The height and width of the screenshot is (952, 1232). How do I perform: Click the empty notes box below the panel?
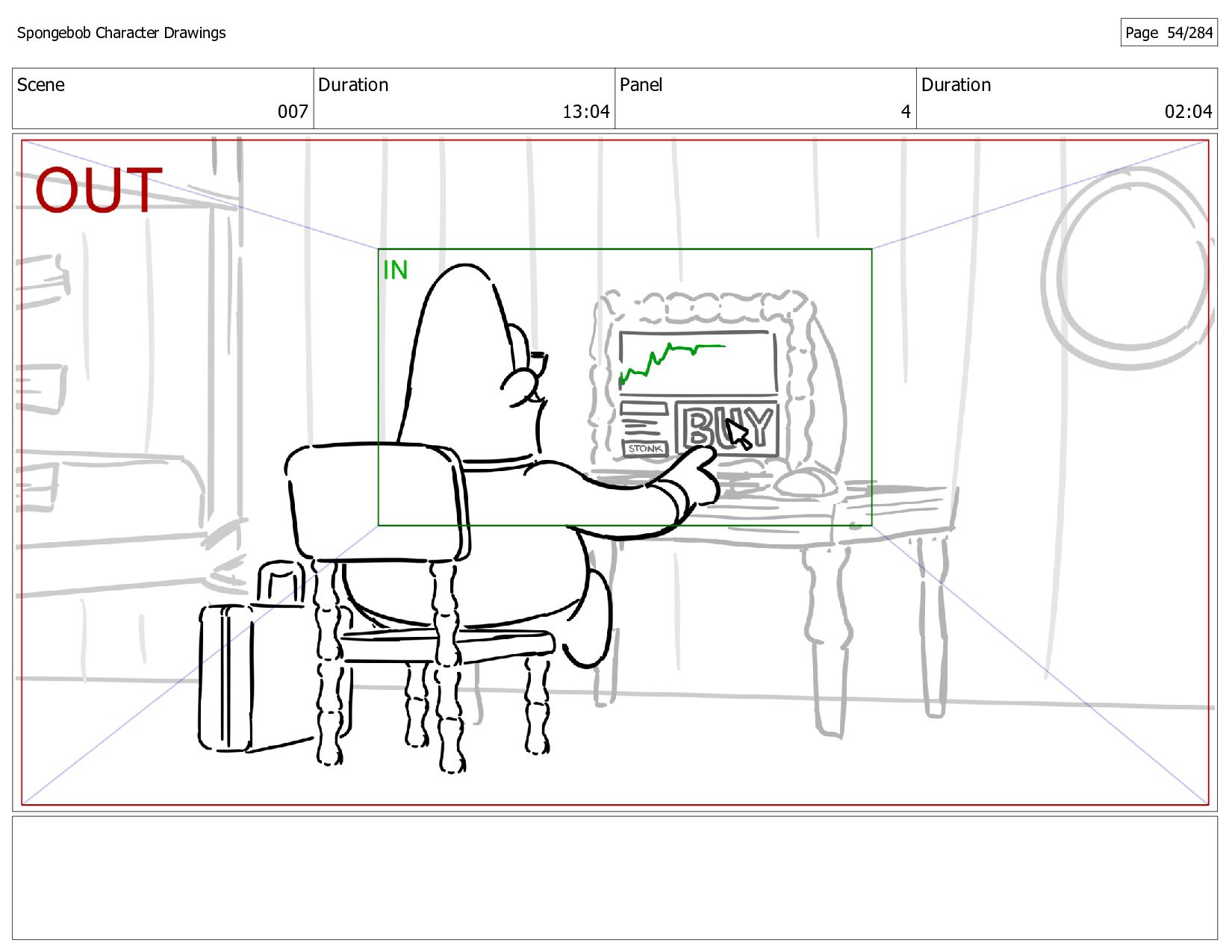pos(615,878)
